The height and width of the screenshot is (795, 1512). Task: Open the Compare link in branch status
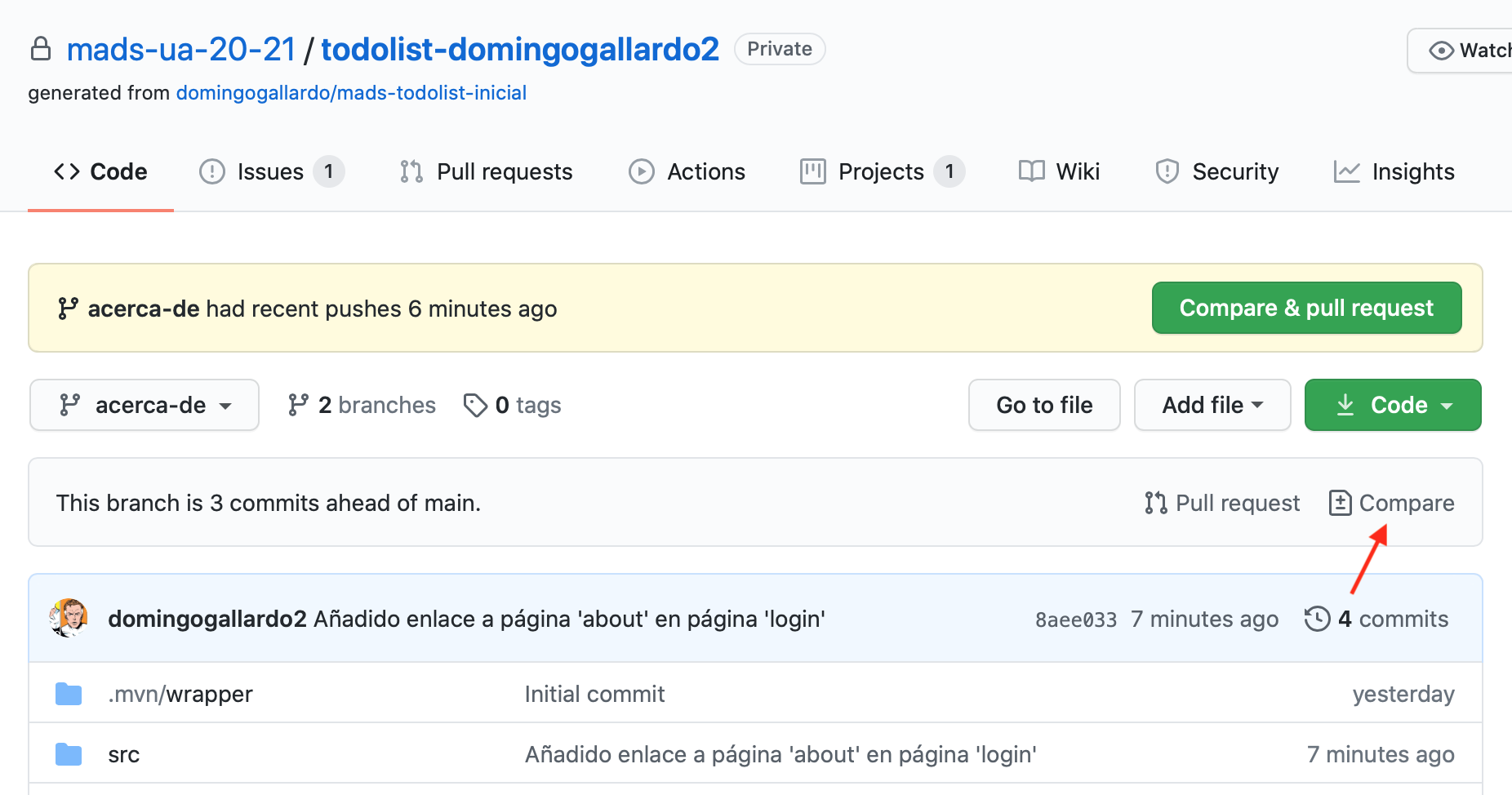tap(1392, 503)
